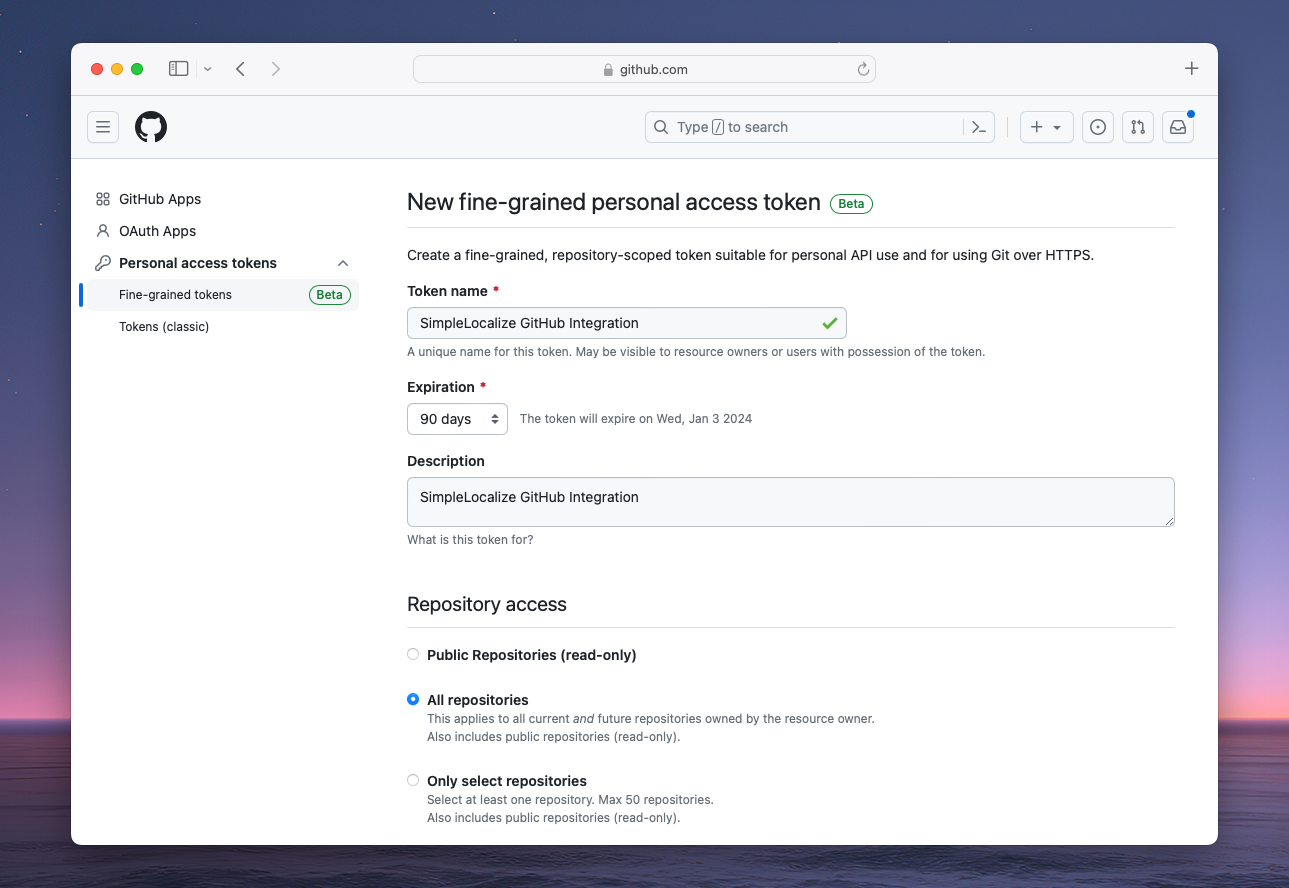Open a new Safari tab
The width and height of the screenshot is (1289, 888).
(1191, 69)
